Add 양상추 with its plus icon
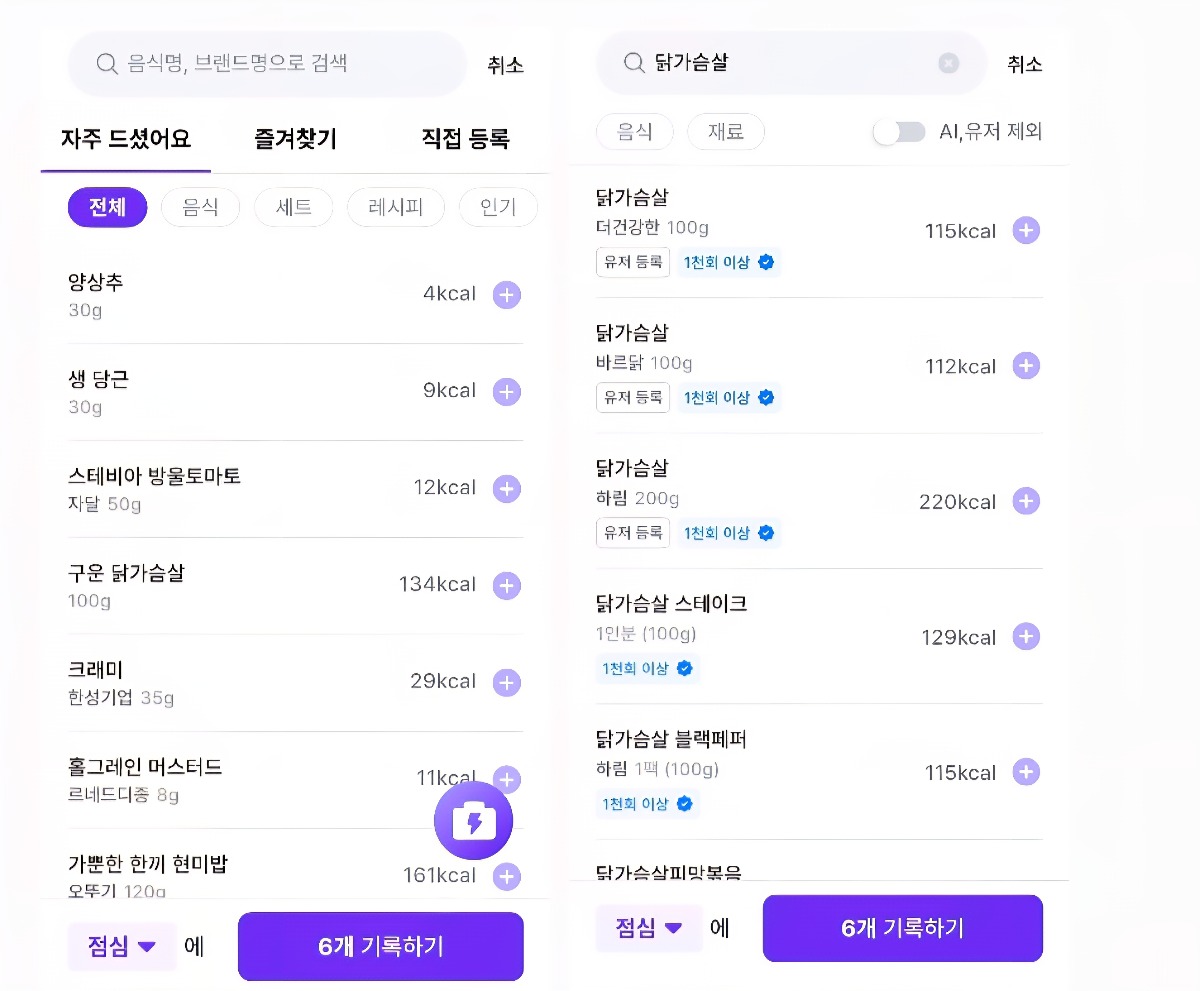This screenshot has height=991, width=1200. pyautogui.click(x=507, y=295)
